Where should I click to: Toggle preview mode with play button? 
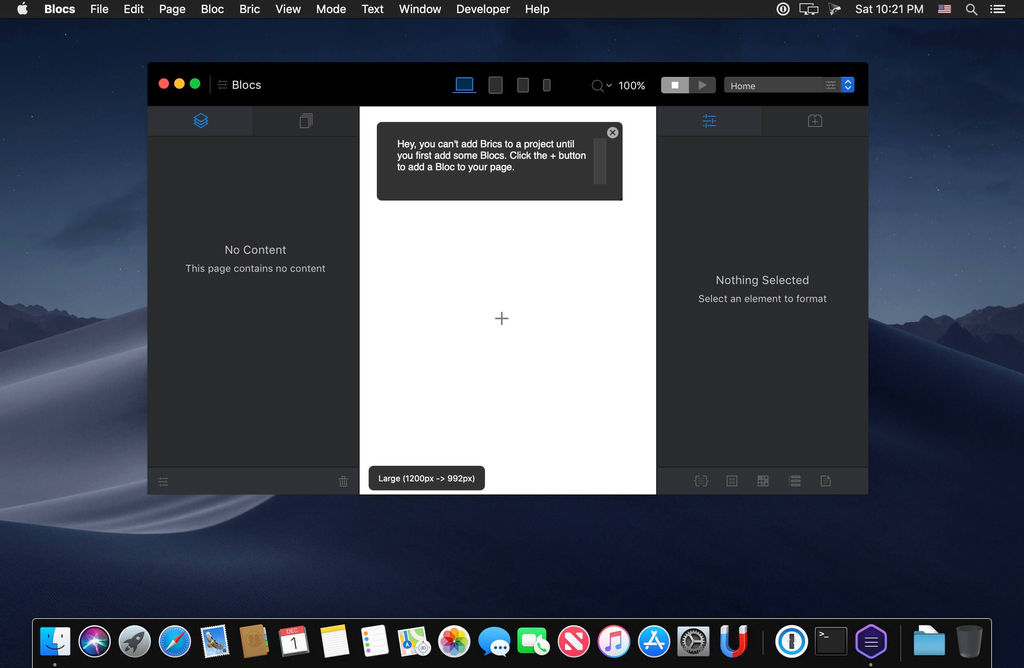[703, 85]
